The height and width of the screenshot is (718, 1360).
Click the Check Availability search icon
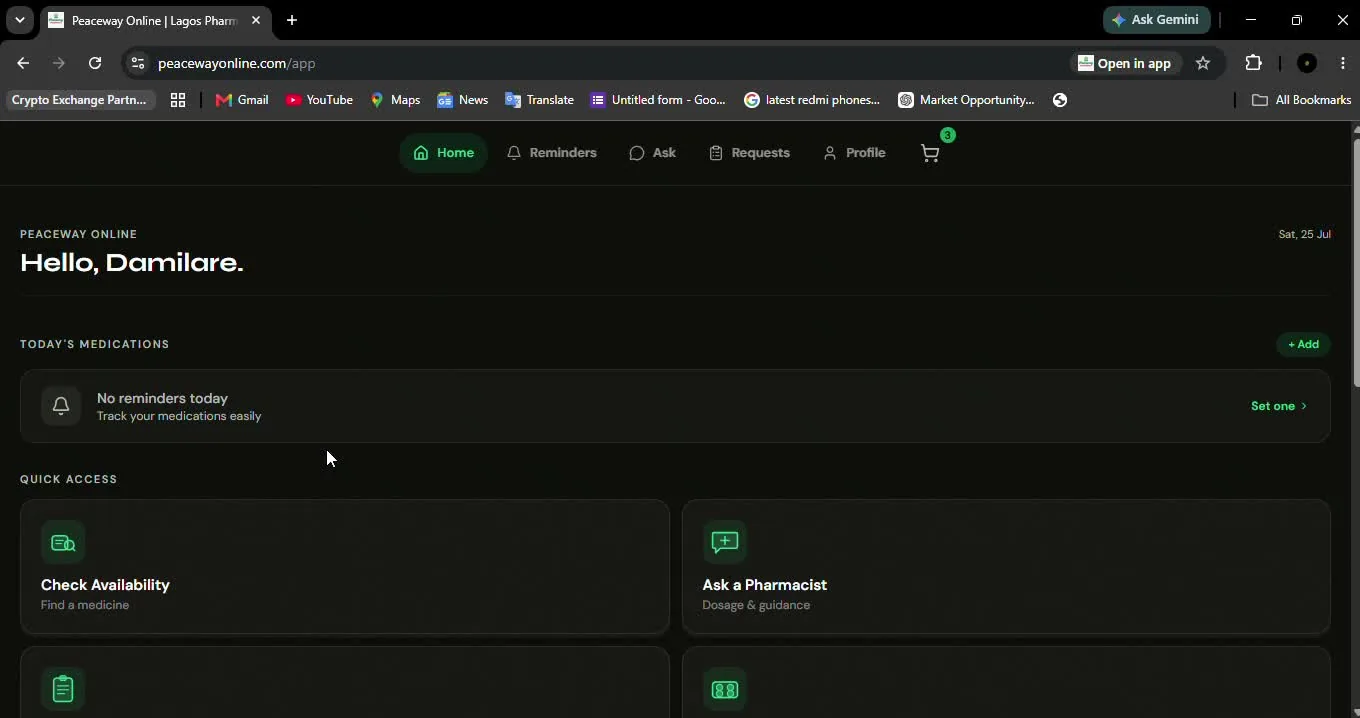pyautogui.click(x=63, y=542)
